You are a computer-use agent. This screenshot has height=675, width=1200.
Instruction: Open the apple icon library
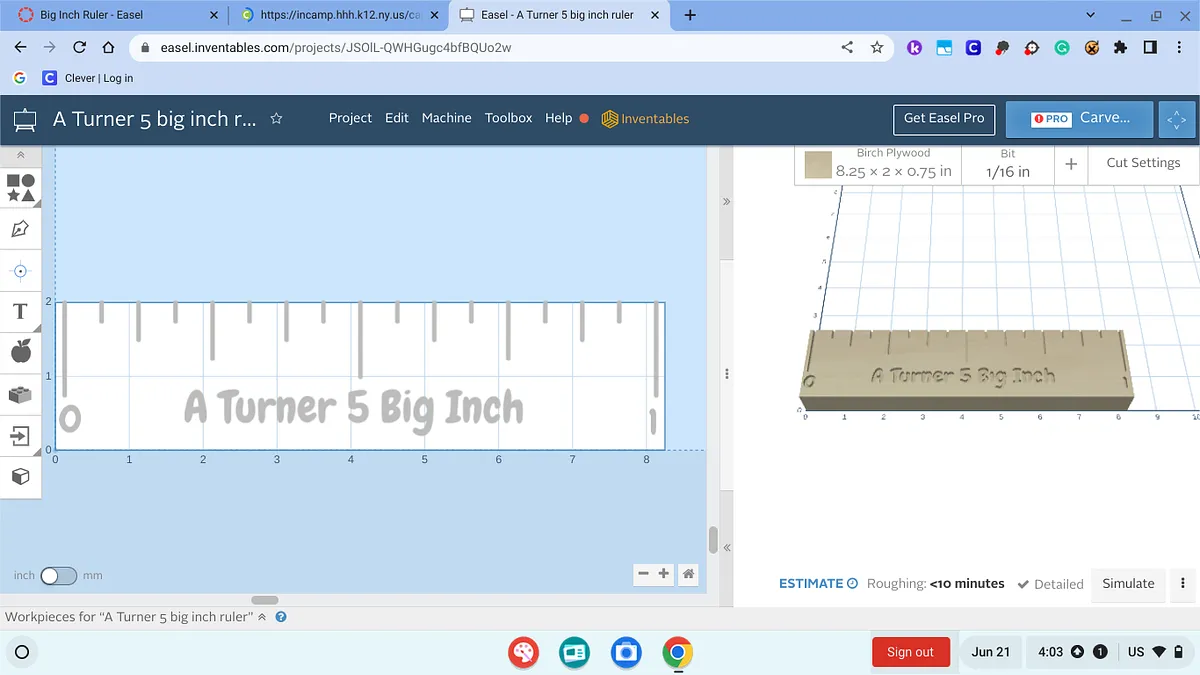[20, 351]
